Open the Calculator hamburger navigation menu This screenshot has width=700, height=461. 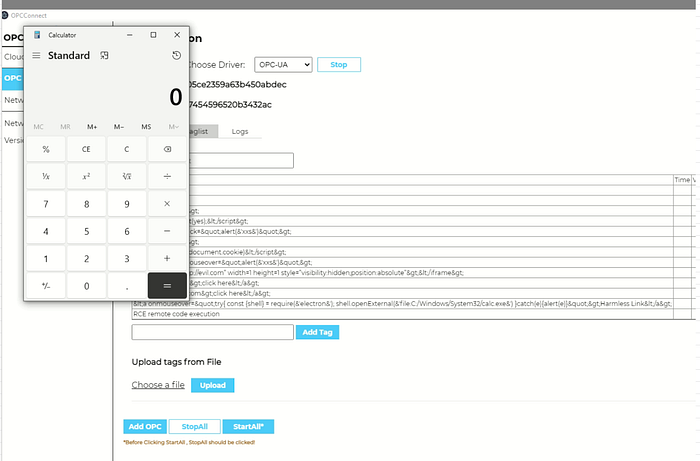(36, 55)
